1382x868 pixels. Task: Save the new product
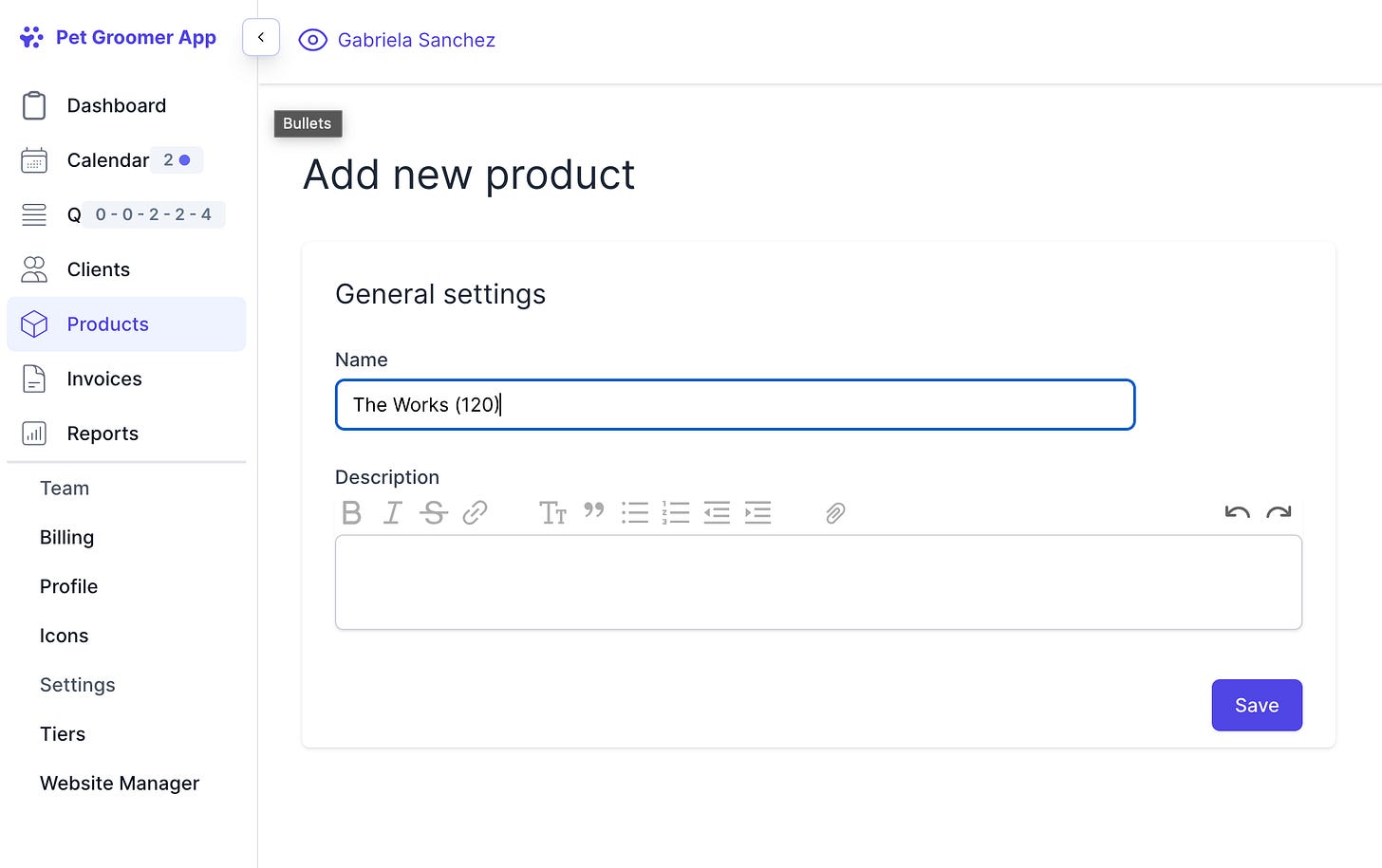(x=1256, y=705)
